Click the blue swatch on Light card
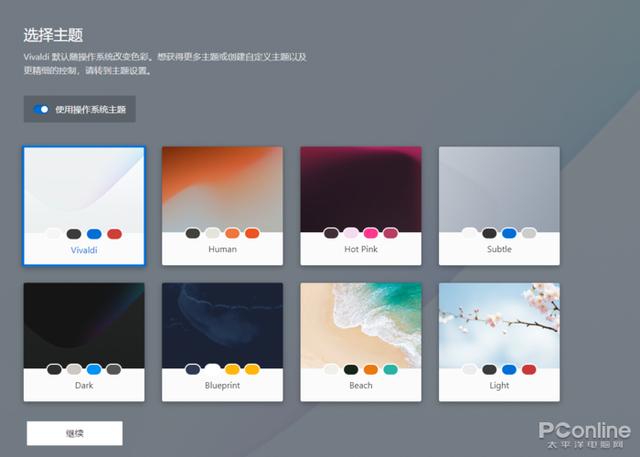 click(509, 369)
